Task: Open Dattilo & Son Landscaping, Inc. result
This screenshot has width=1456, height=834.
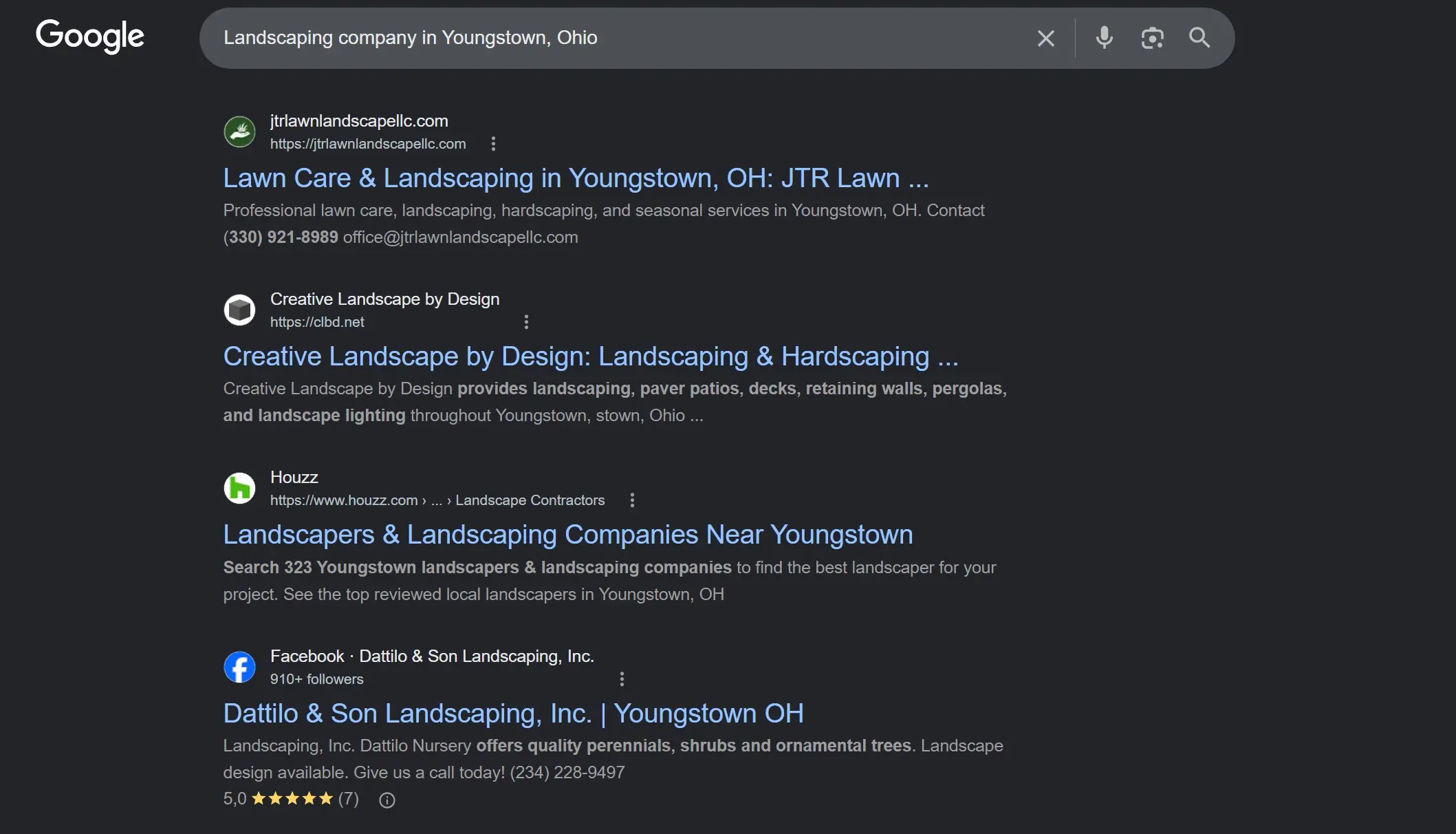Action: [513, 714]
